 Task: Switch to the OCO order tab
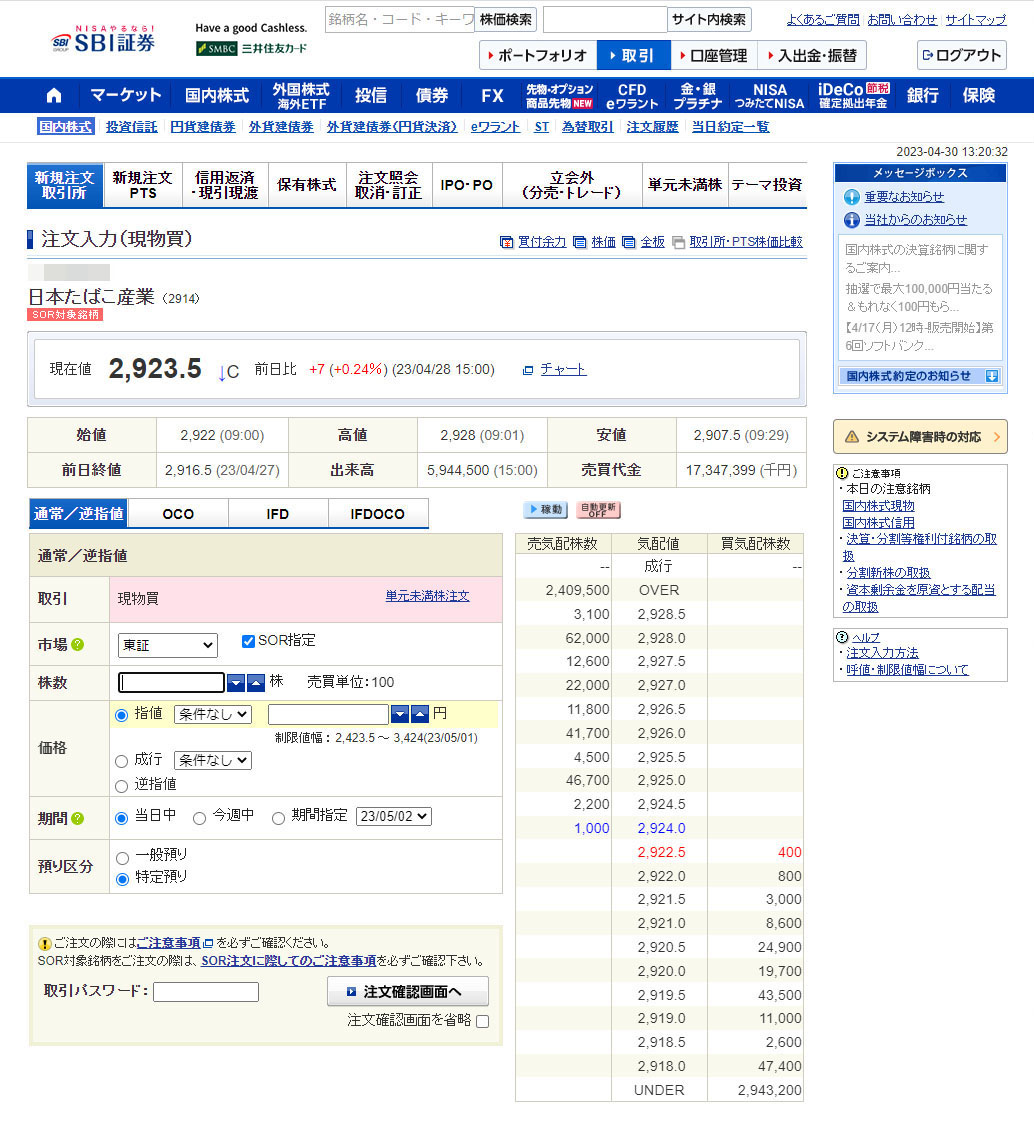point(178,514)
